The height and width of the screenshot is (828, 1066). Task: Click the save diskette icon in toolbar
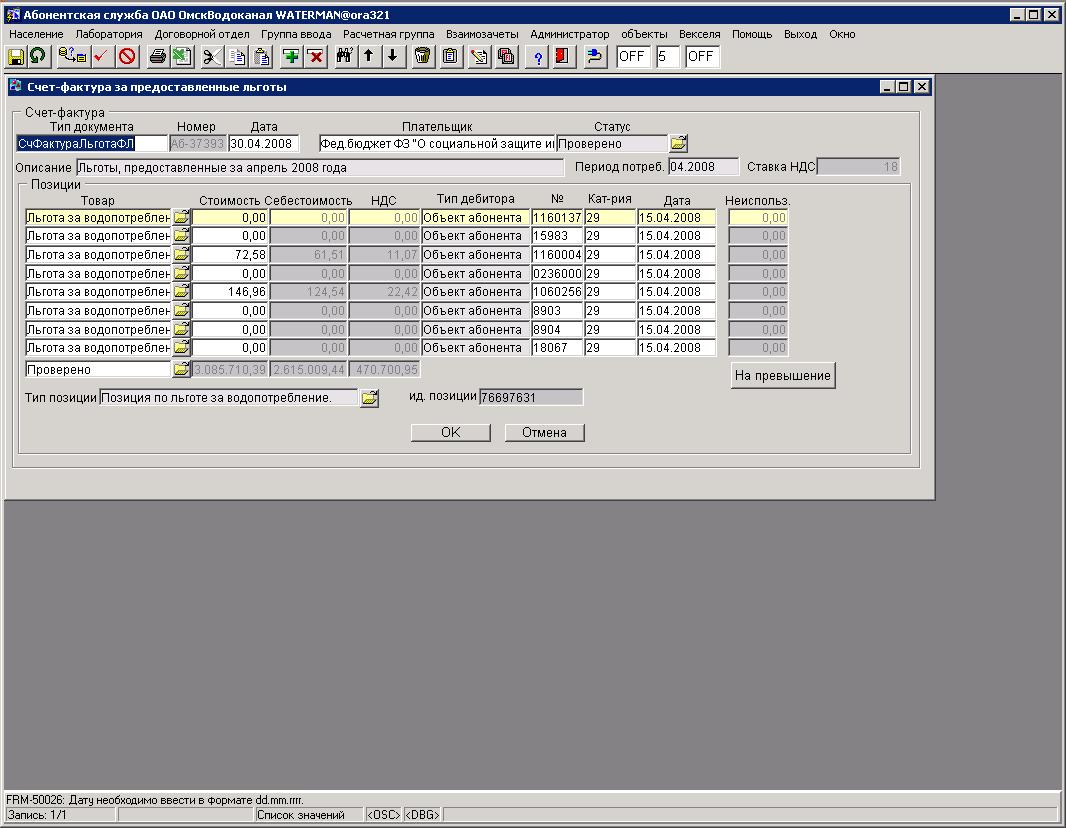tap(16, 57)
